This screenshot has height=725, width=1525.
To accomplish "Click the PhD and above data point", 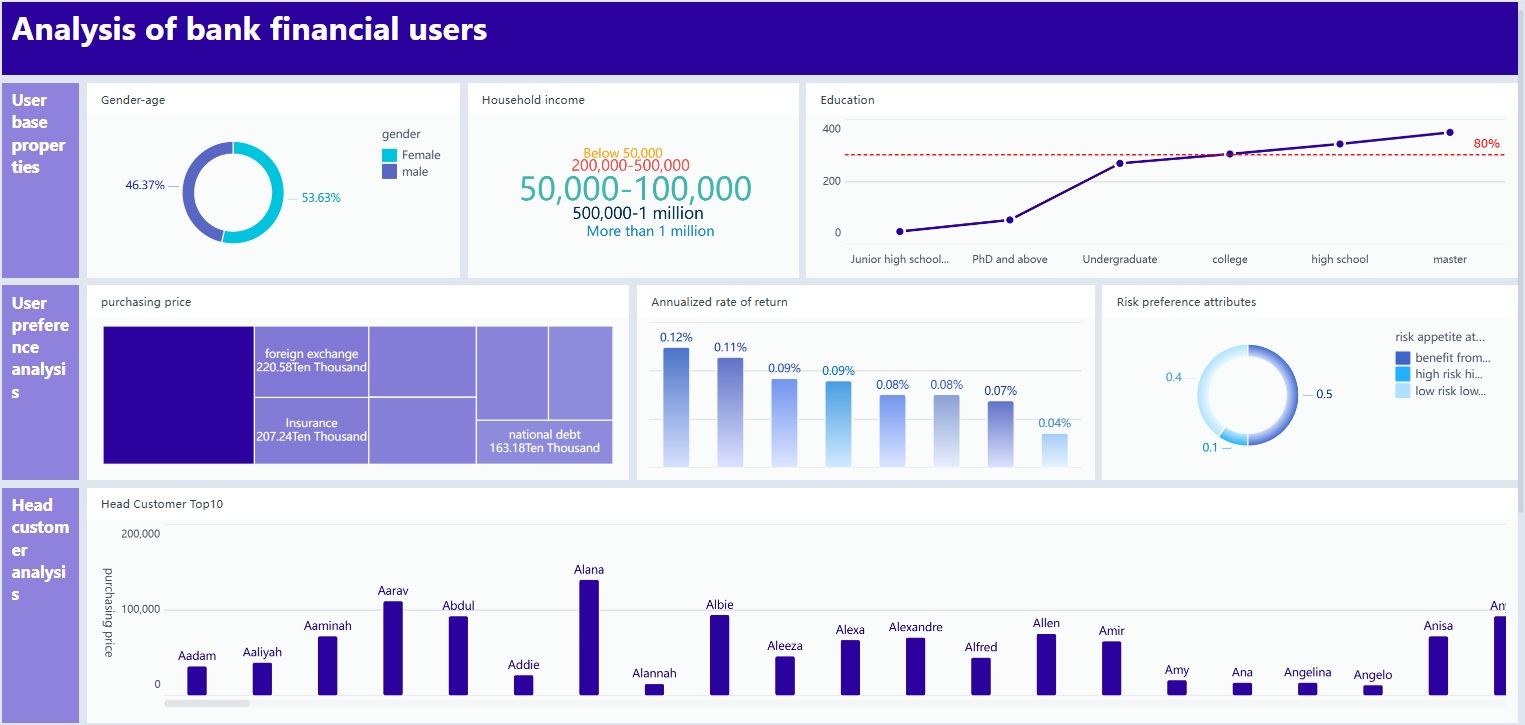I will click(x=1010, y=220).
